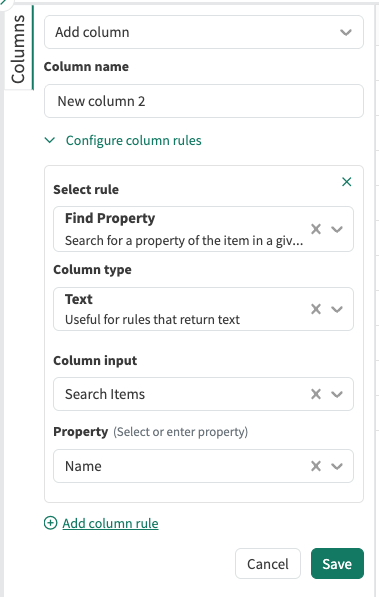
Task: Click the plus circle icon
Action: coord(51,523)
